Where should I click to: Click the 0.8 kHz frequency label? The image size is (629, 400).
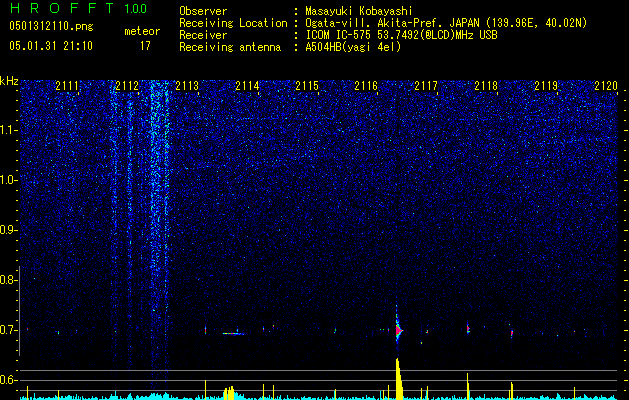point(6,280)
